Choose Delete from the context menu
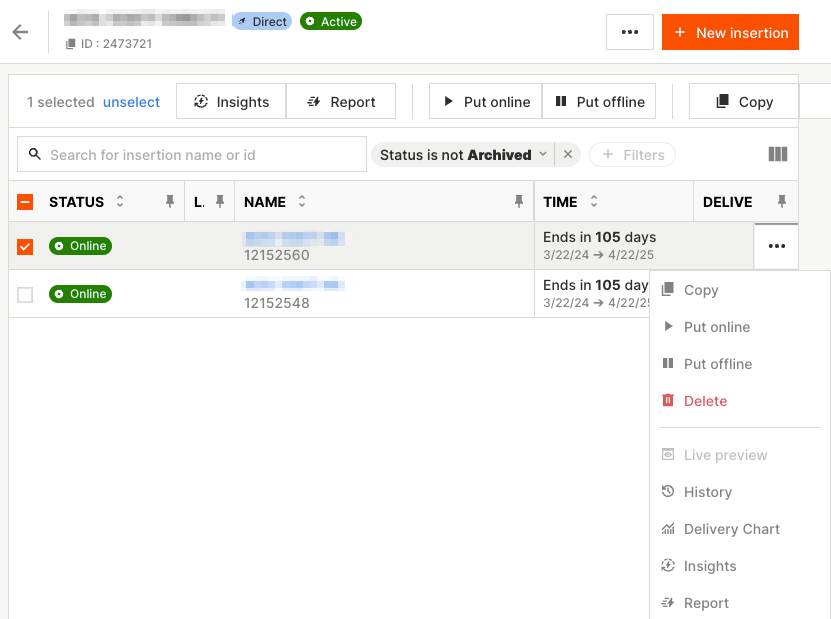The image size is (831, 619). coord(705,401)
